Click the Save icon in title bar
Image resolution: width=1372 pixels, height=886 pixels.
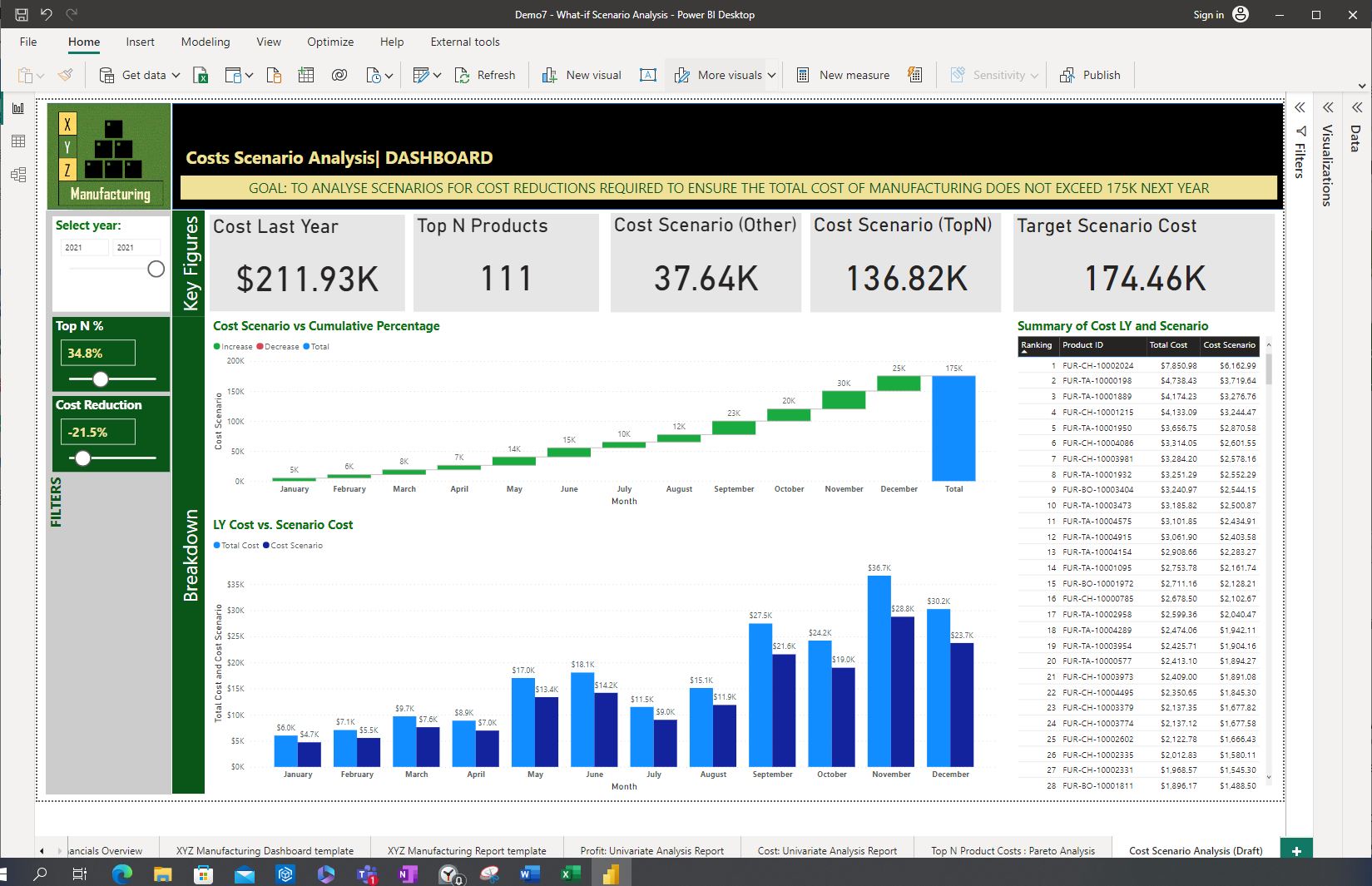tap(22, 14)
